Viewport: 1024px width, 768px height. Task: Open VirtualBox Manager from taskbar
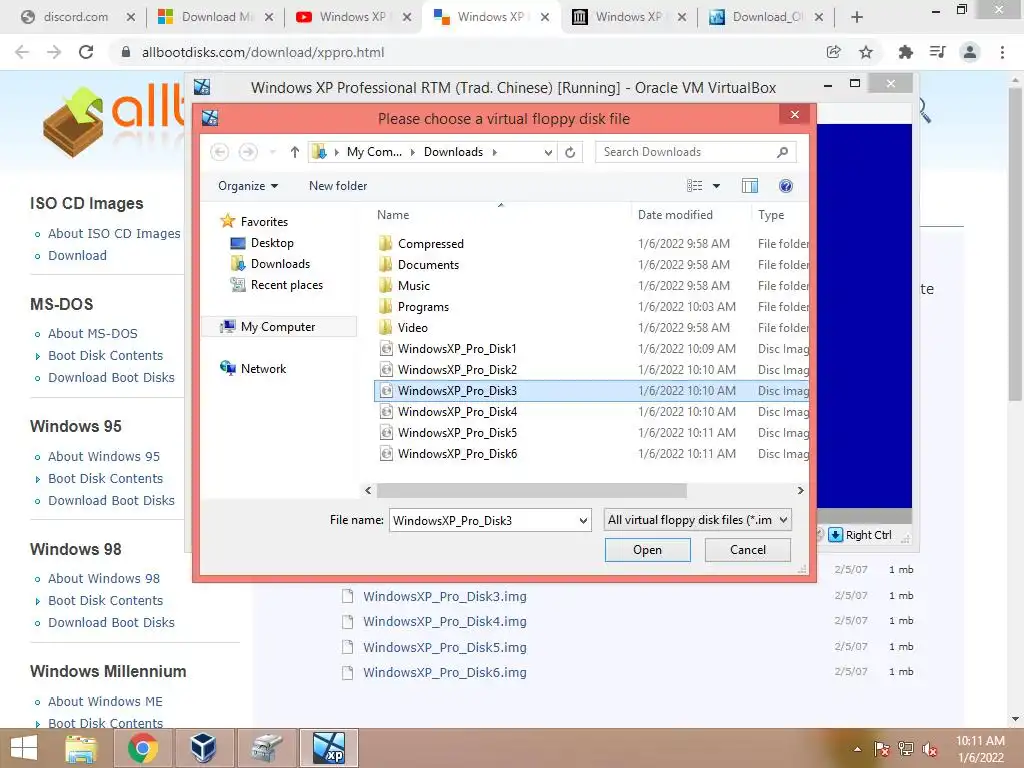pos(203,748)
